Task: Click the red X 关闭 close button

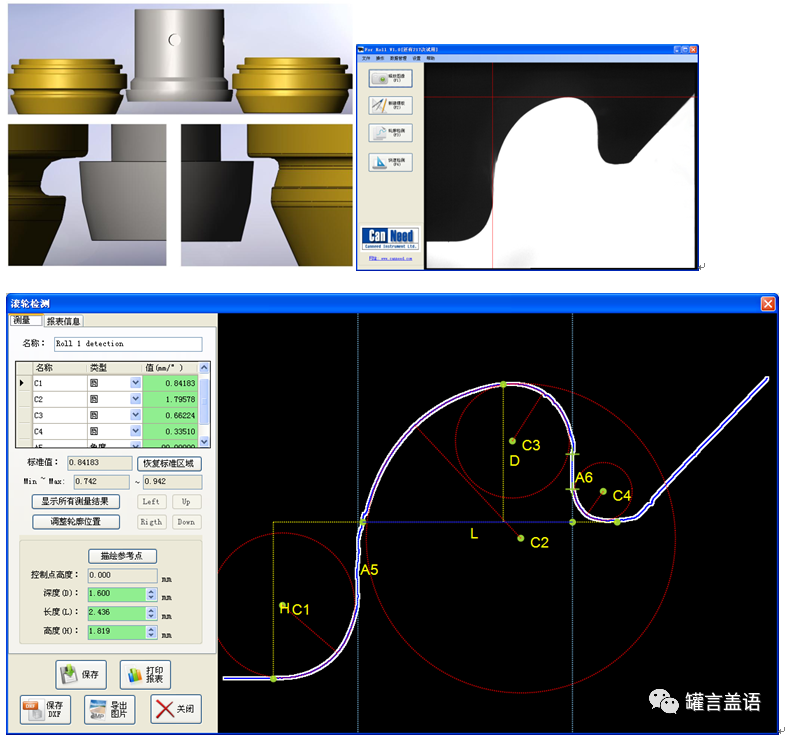Action: click(x=176, y=709)
